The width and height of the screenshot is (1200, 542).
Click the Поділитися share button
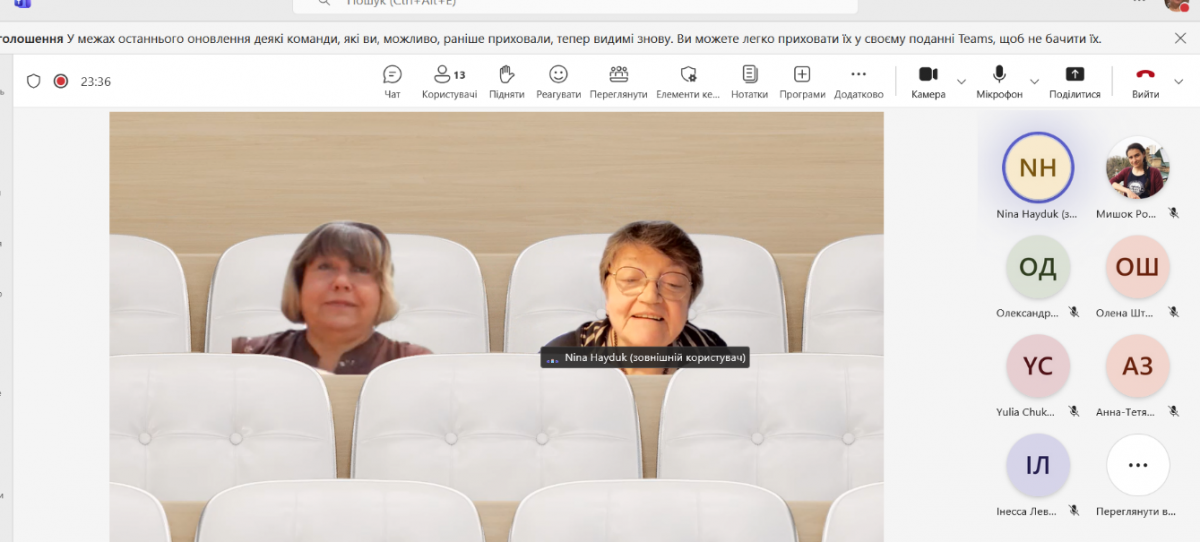(1074, 81)
